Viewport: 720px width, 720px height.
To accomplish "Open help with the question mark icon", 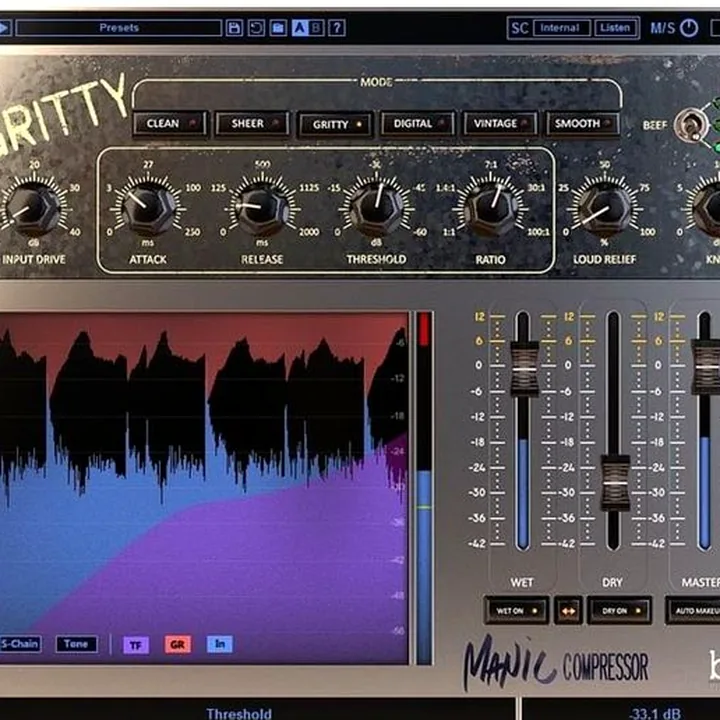I will (337, 28).
